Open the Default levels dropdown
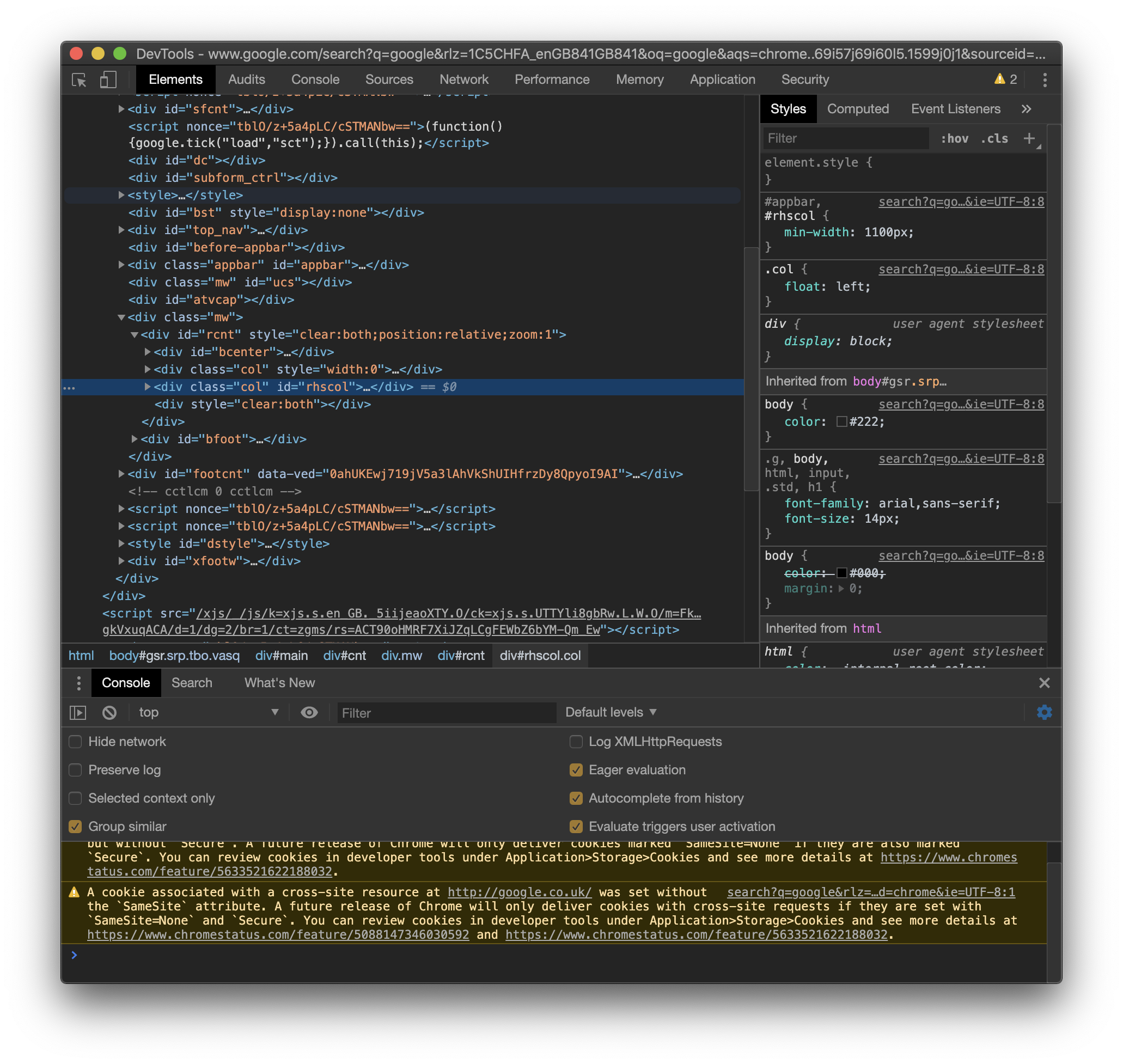The width and height of the screenshot is (1123, 1064). tap(609, 712)
